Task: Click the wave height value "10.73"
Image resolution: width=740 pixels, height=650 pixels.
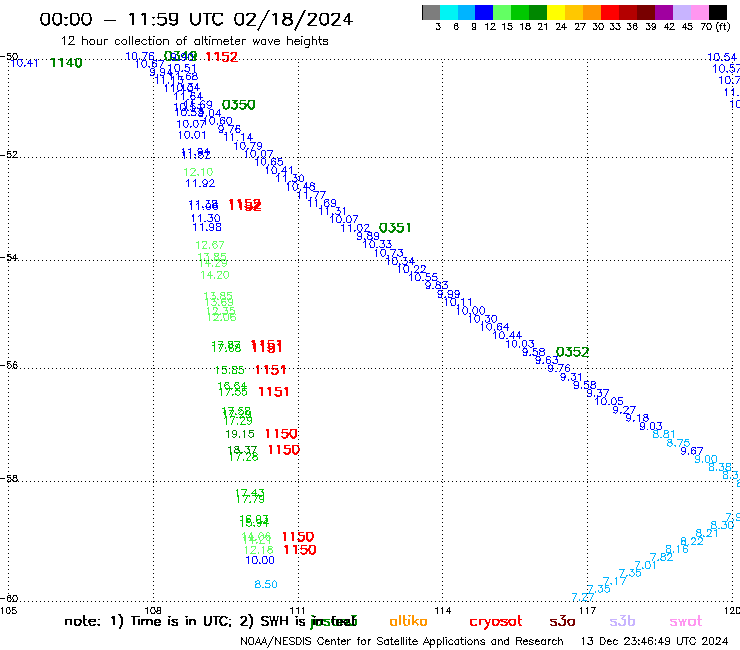Action: pos(389,253)
